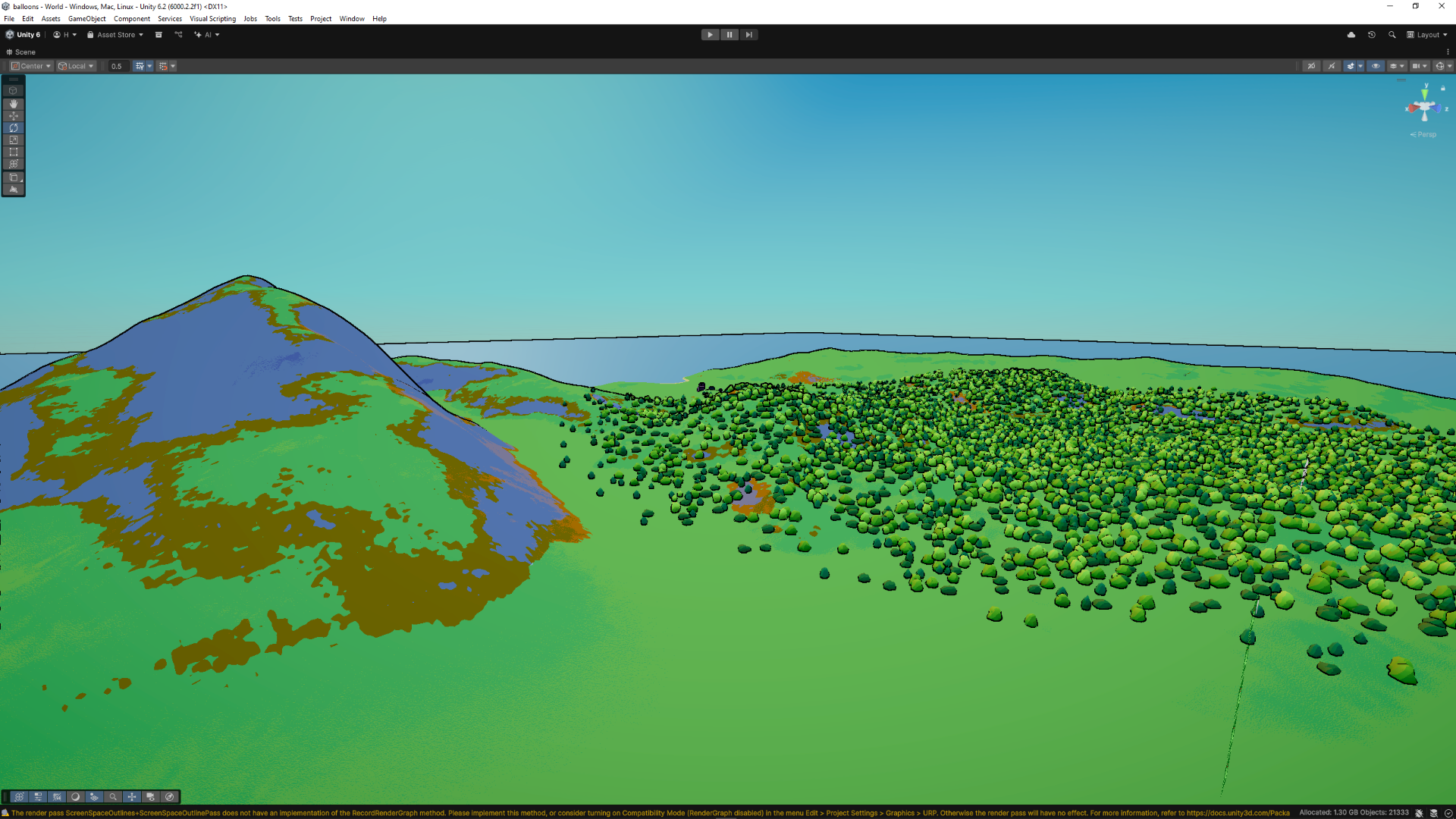Open the custom editor tools button

click(13, 177)
